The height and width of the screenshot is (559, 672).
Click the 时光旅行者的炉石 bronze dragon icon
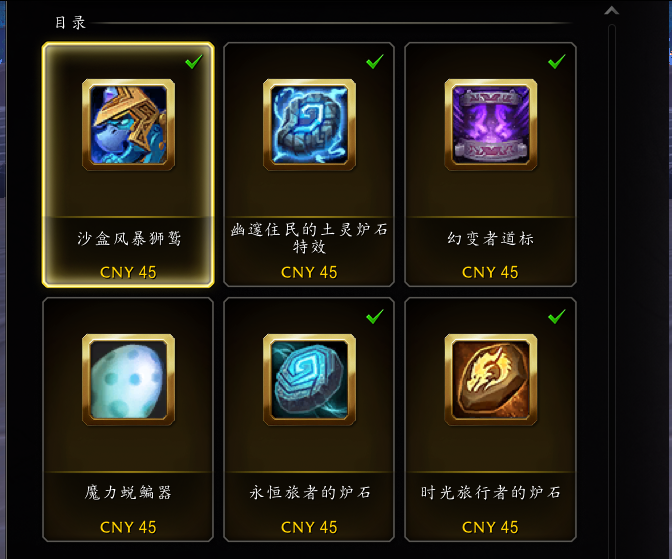491,379
